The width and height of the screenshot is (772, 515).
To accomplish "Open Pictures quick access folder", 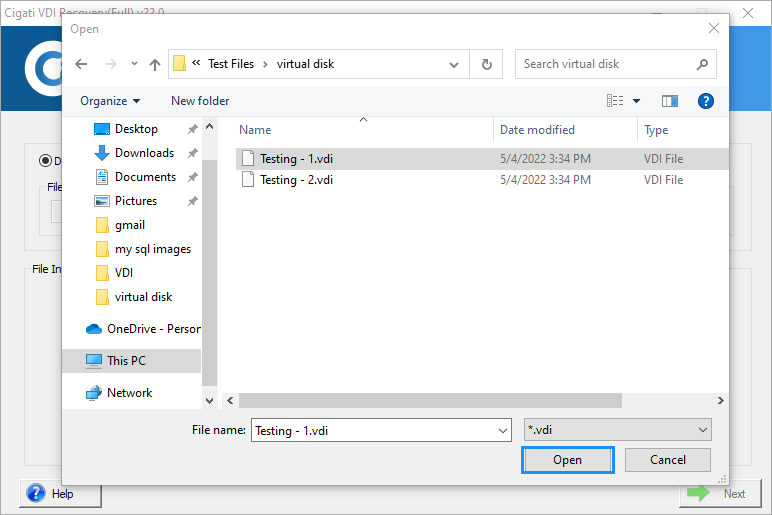I will [x=135, y=201].
